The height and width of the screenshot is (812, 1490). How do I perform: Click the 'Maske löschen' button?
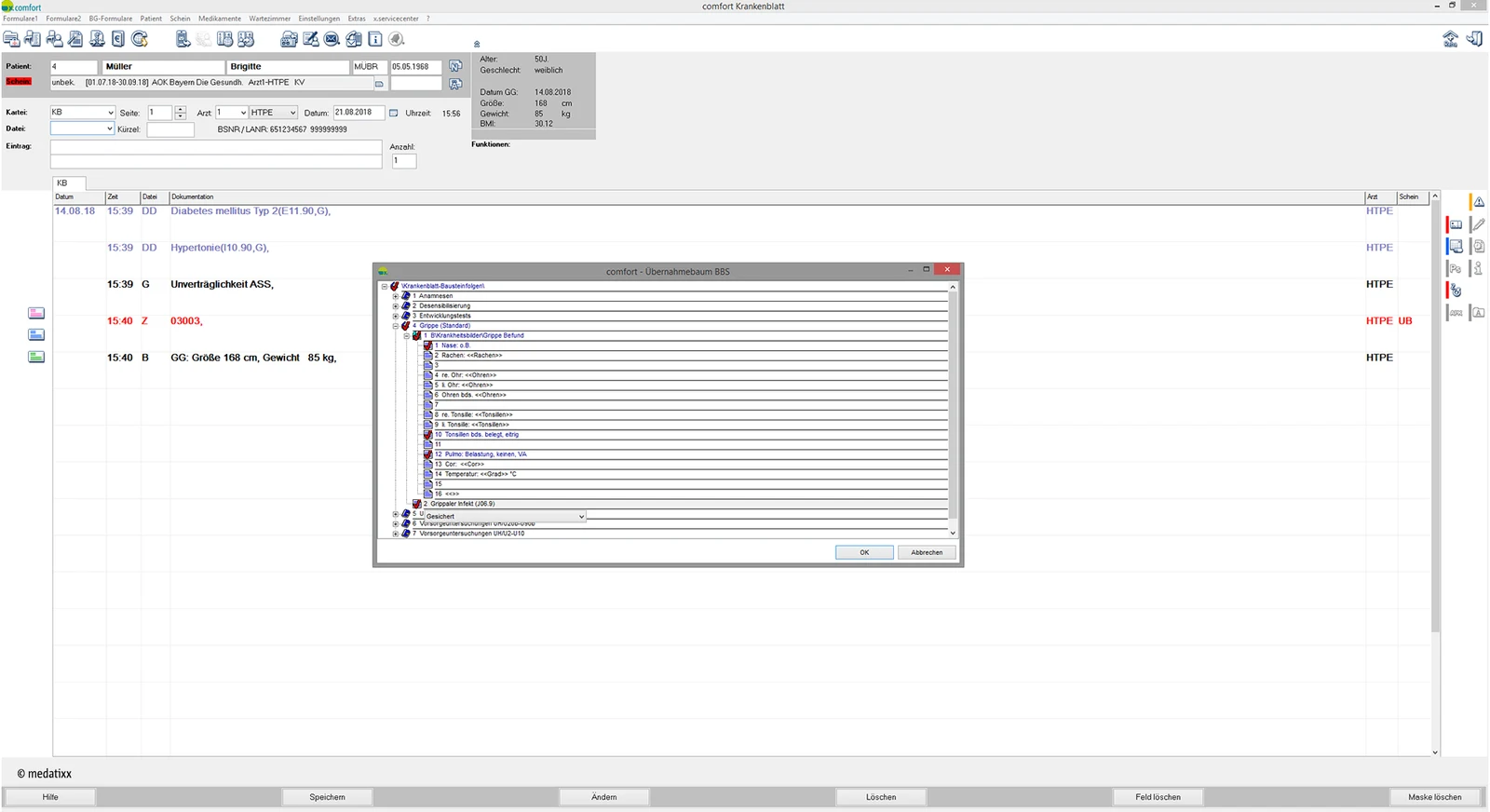point(1435,797)
